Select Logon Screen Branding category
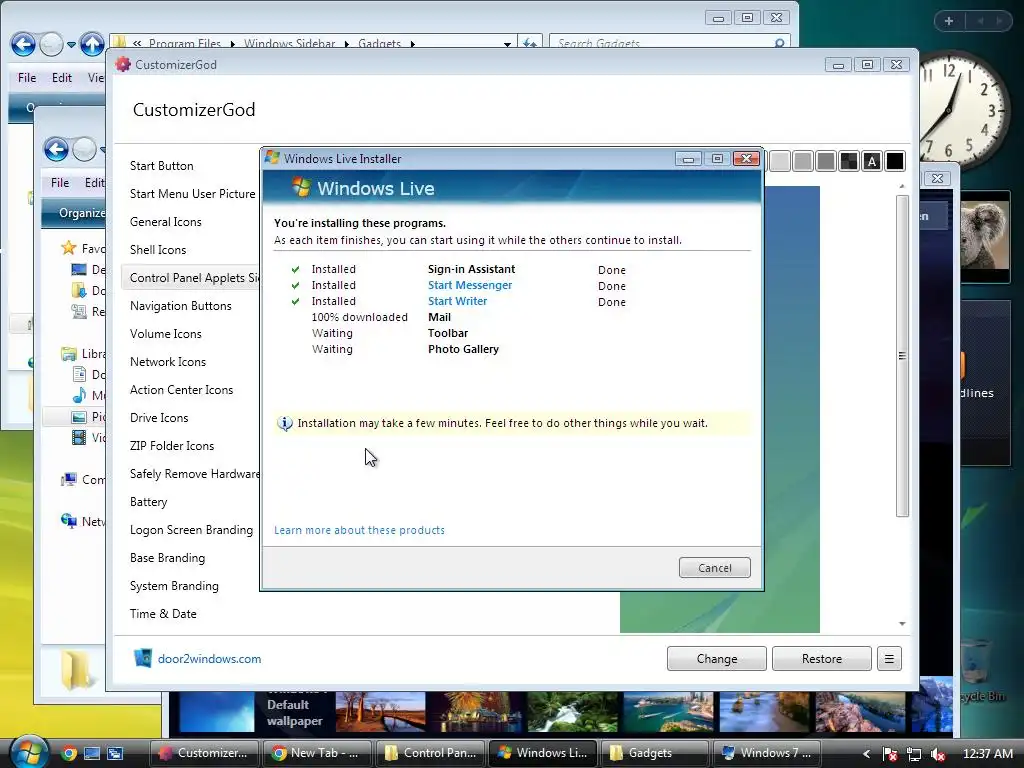Screen dimensions: 1024x768 tap(191, 530)
